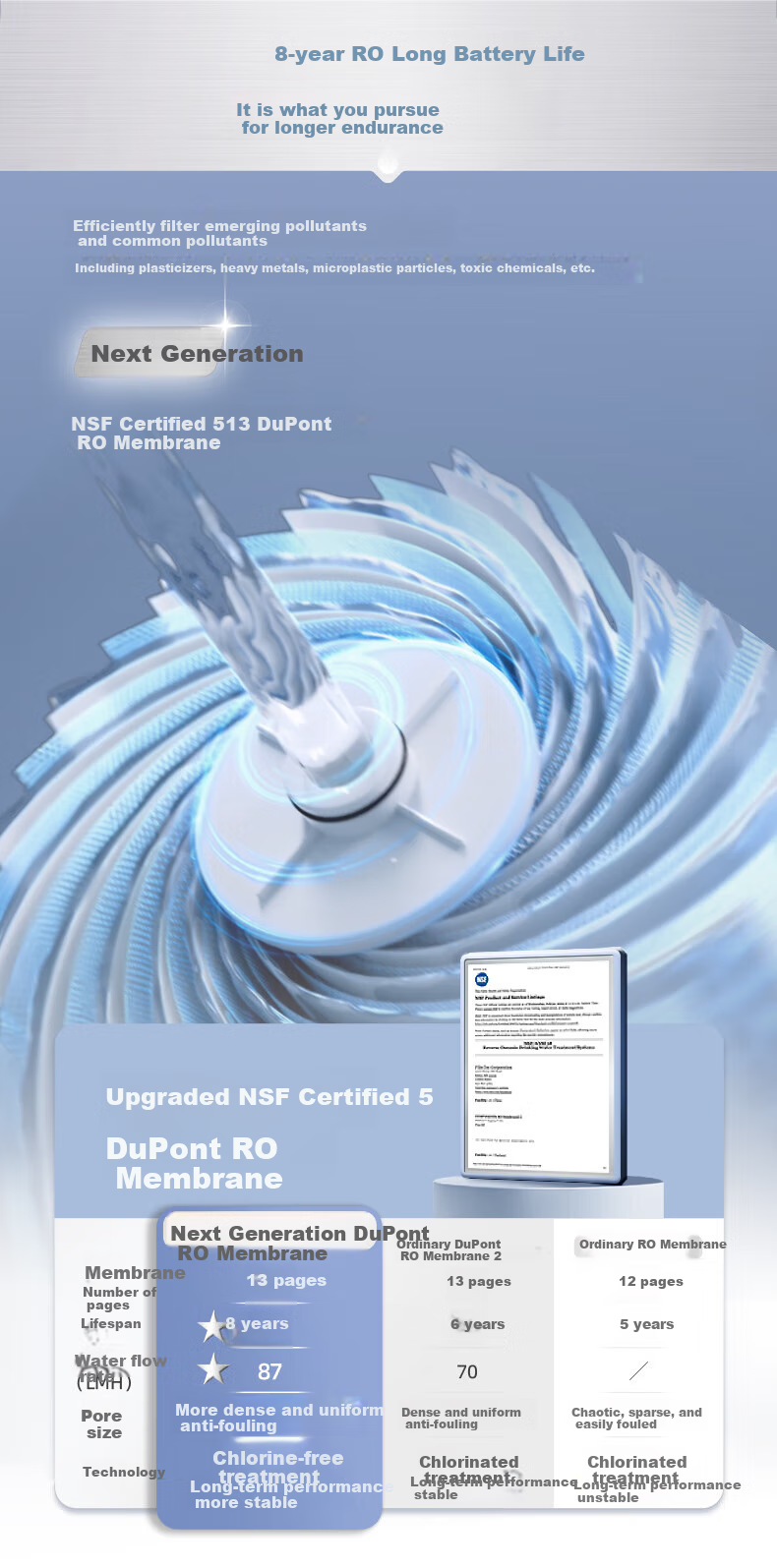Open the NSF certificate document image
The width and height of the screenshot is (777, 1568).
coord(542,1066)
